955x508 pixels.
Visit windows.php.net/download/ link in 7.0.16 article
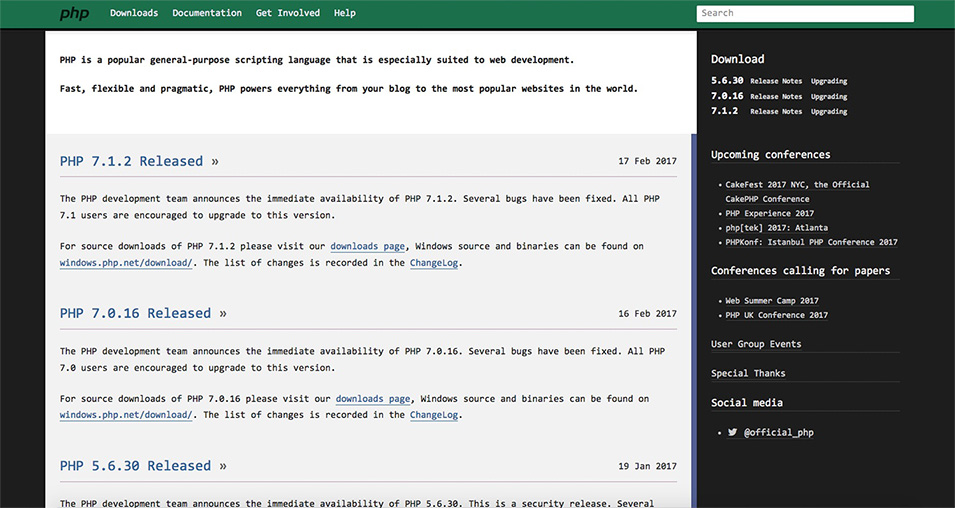pos(126,415)
